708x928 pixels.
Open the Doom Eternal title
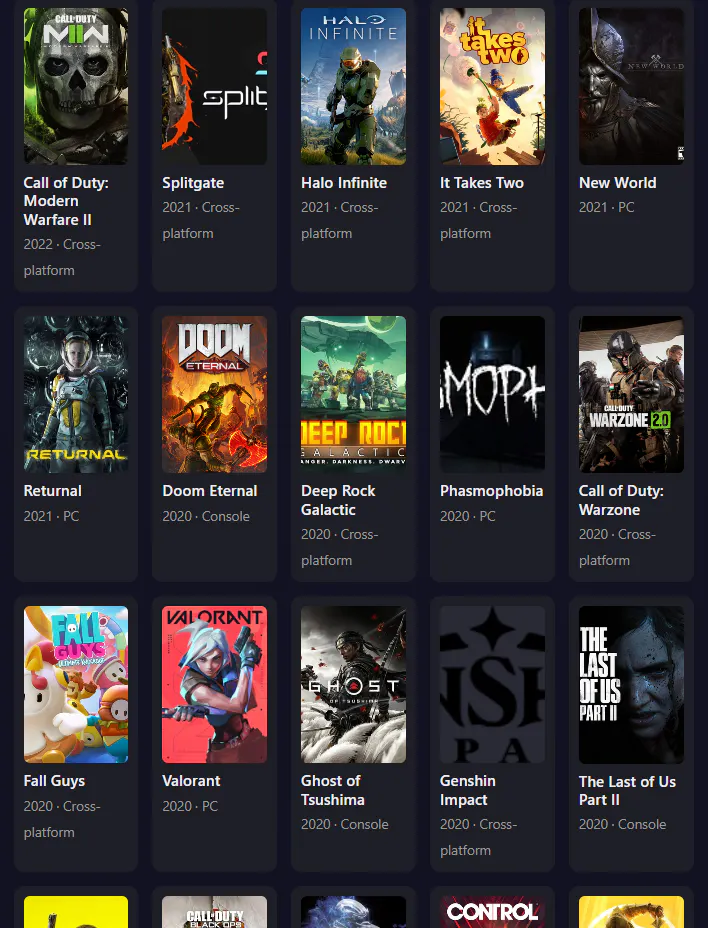pyautogui.click(x=210, y=491)
